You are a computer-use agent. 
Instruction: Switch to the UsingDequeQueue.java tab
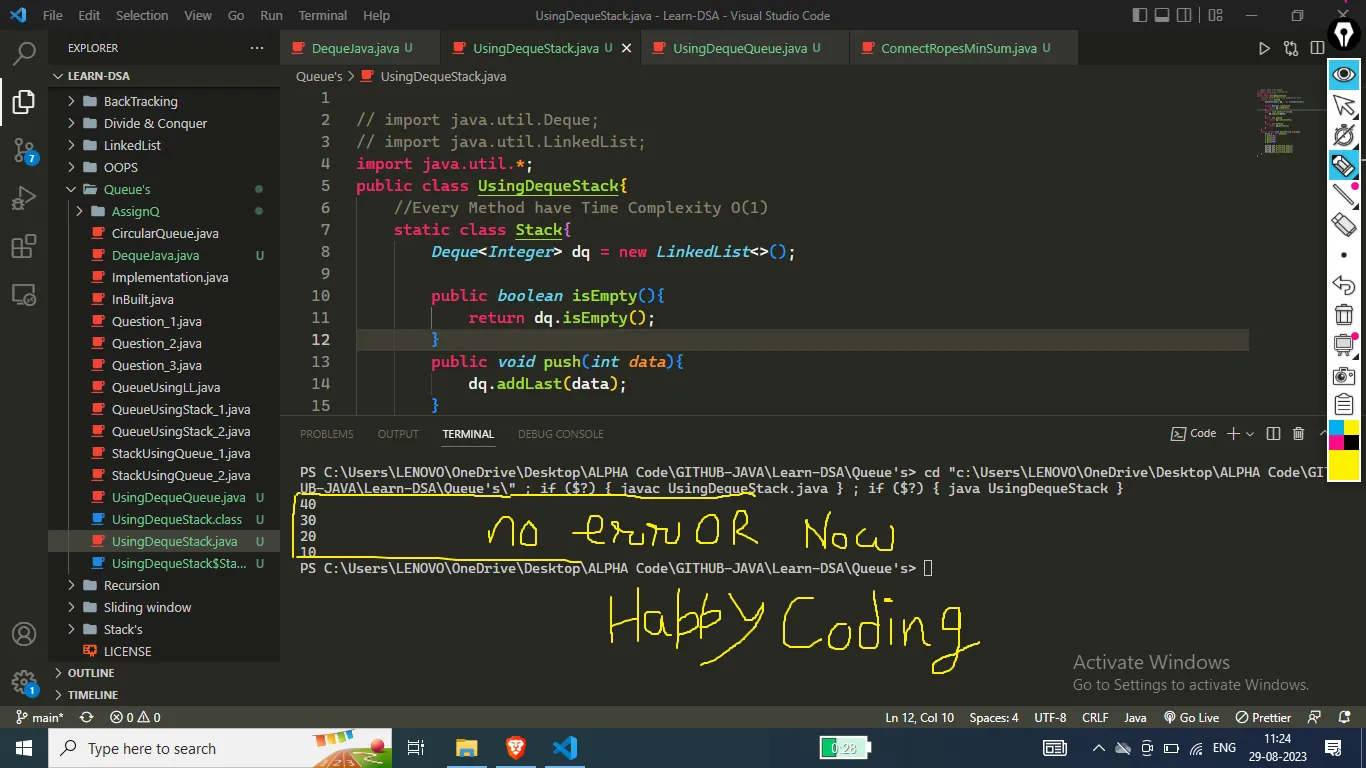739,48
